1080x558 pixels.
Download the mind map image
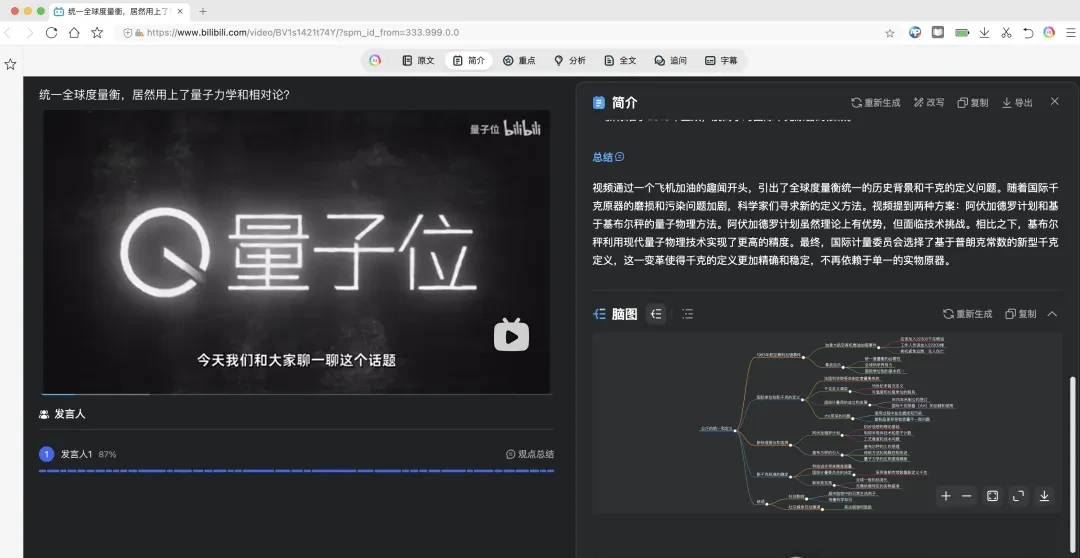[x=1044, y=496]
